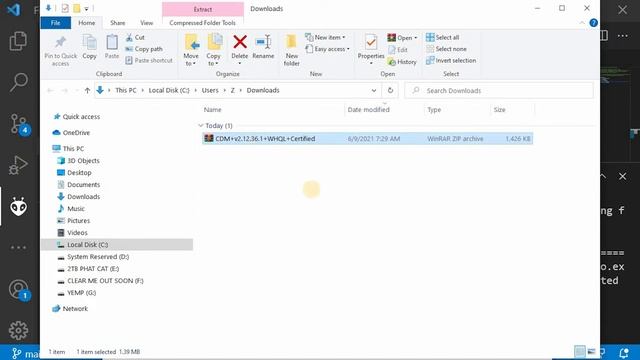The width and height of the screenshot is (640, 360).
Task: Click This PC in address breadcrumb
Action: pyautogui.click(x=126, y=90)
